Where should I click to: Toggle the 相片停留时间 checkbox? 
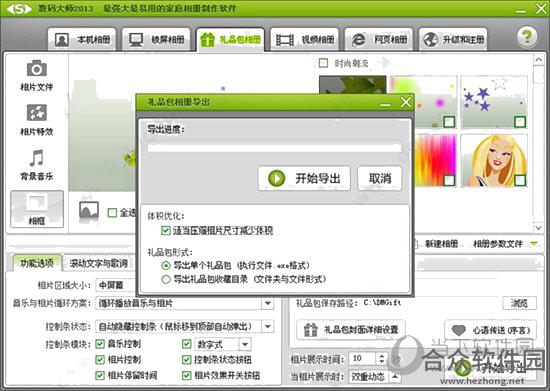[100, 375]
